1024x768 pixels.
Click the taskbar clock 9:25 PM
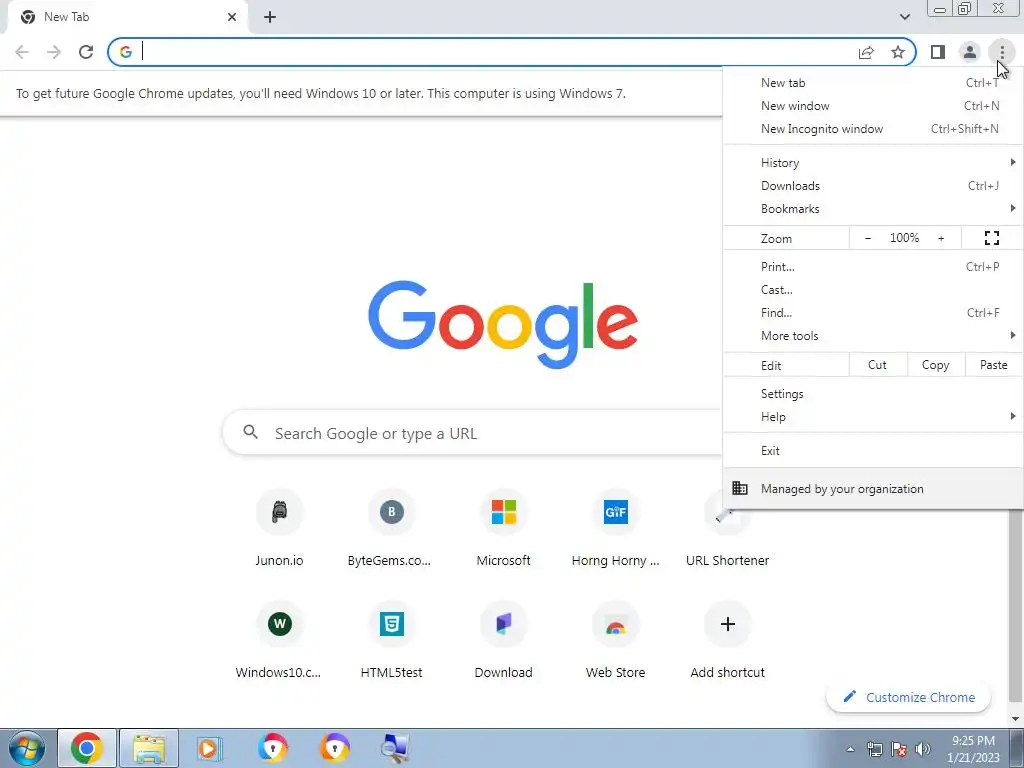pyautogui.click(x=973, y=749)
